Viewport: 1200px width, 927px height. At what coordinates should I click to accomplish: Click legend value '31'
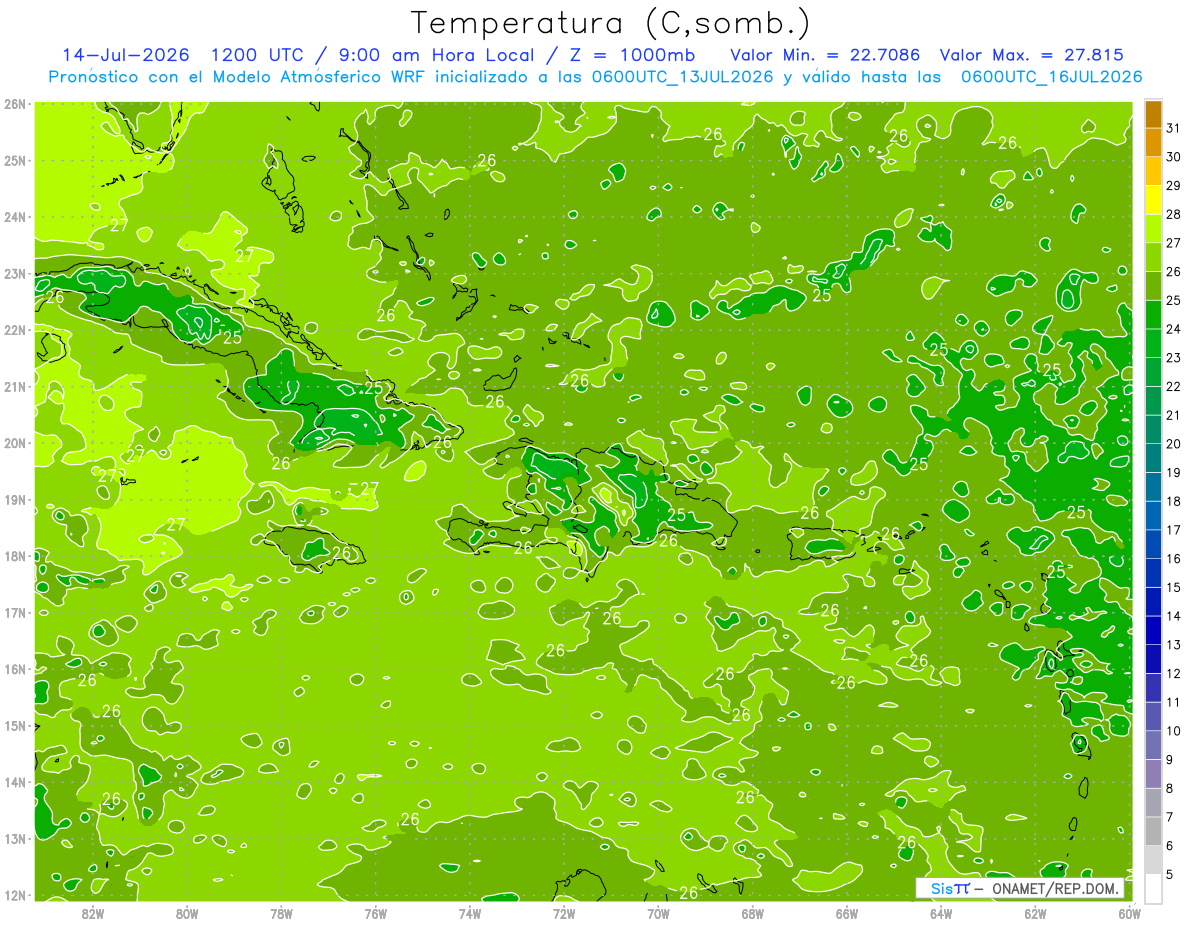click(x=1174, y=128)
